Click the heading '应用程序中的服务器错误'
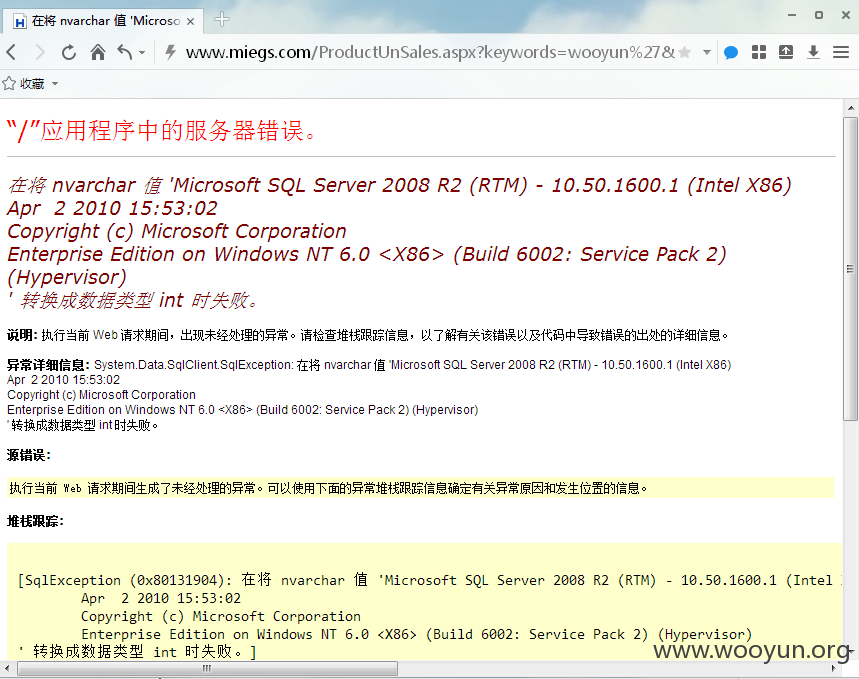This screenshot has height=679, width=859. 161,131
